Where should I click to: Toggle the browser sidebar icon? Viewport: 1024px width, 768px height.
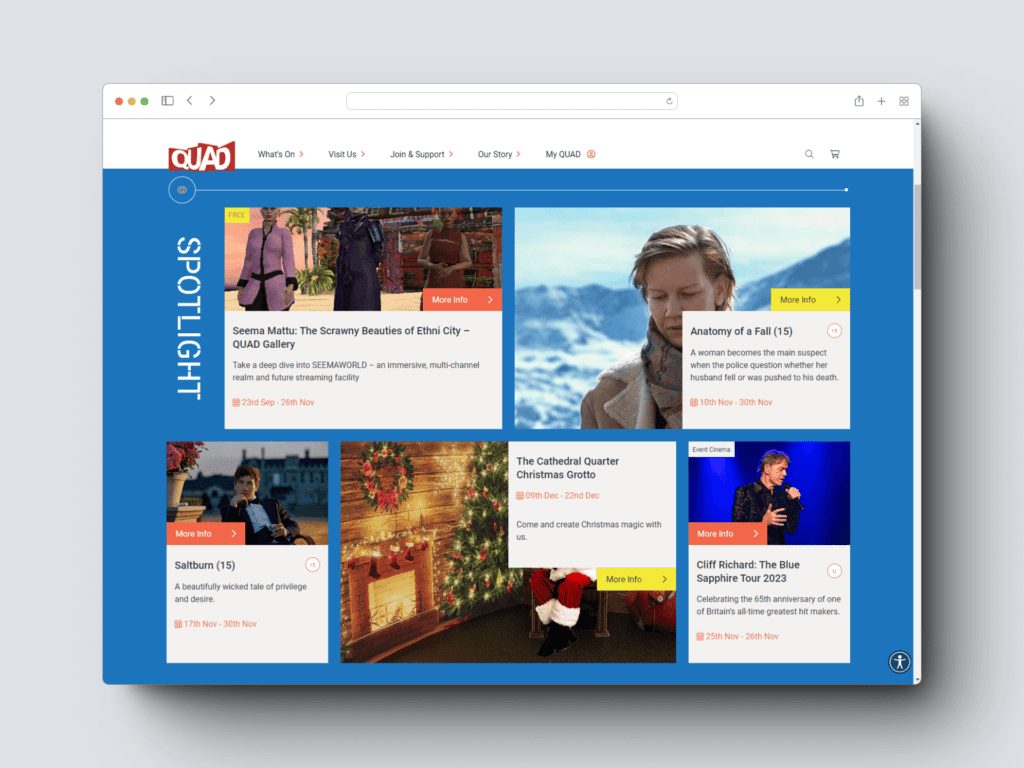pyautogui.click(x=166, y=100)
